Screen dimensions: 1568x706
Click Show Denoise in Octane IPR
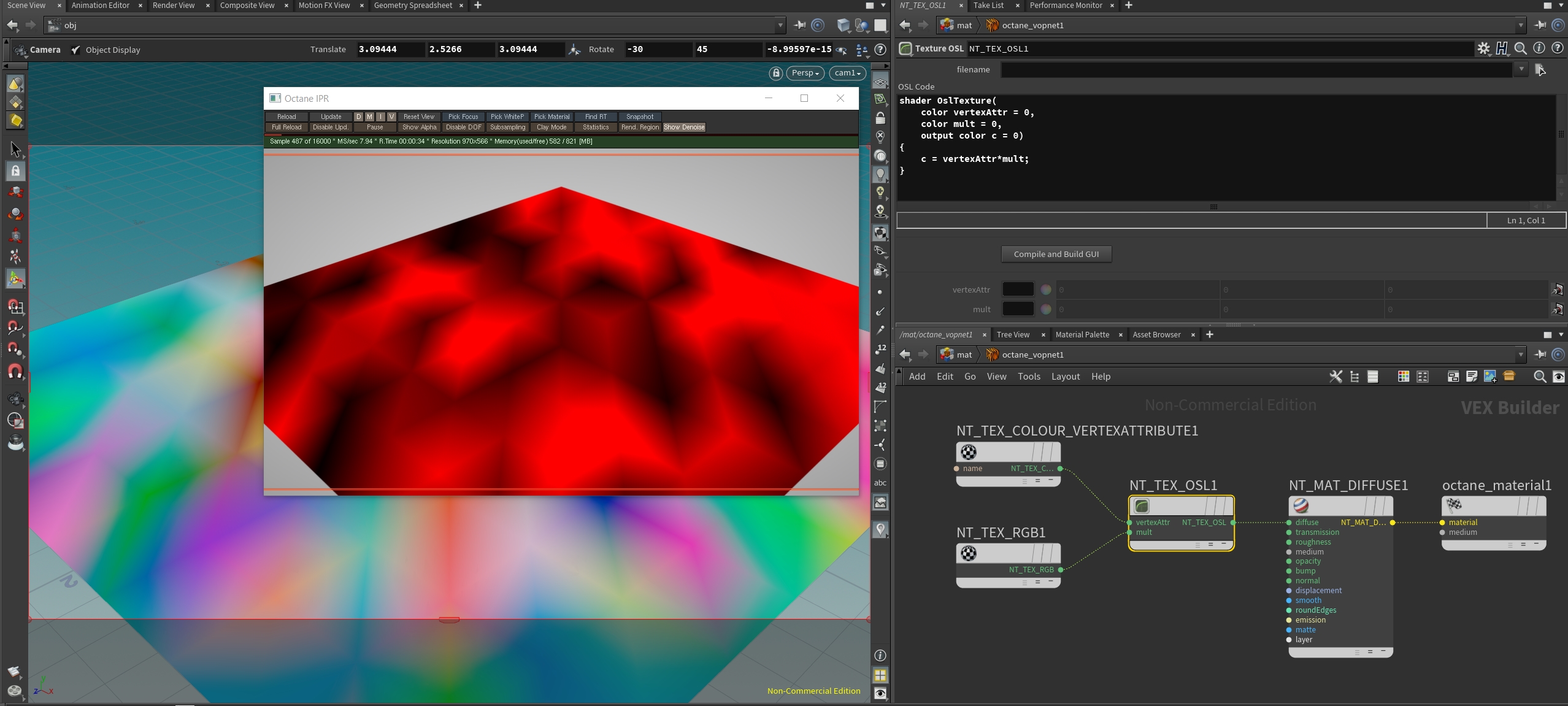pyautogui.click(x=684, y=127)
